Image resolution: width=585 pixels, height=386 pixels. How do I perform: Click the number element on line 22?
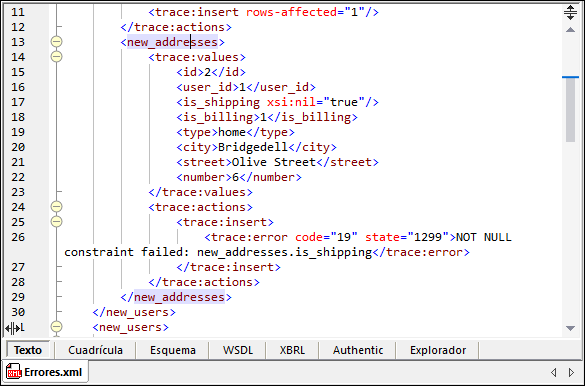pos(239,177)
